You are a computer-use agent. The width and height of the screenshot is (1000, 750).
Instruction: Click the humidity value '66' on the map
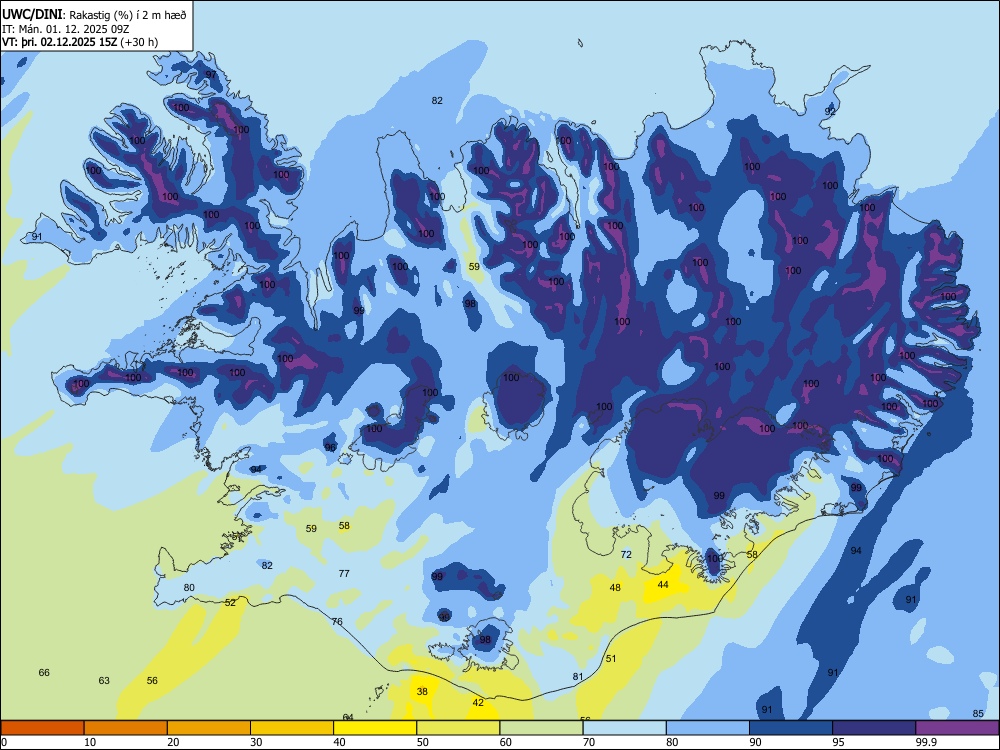pyautogui.click(x=44, y=672)
